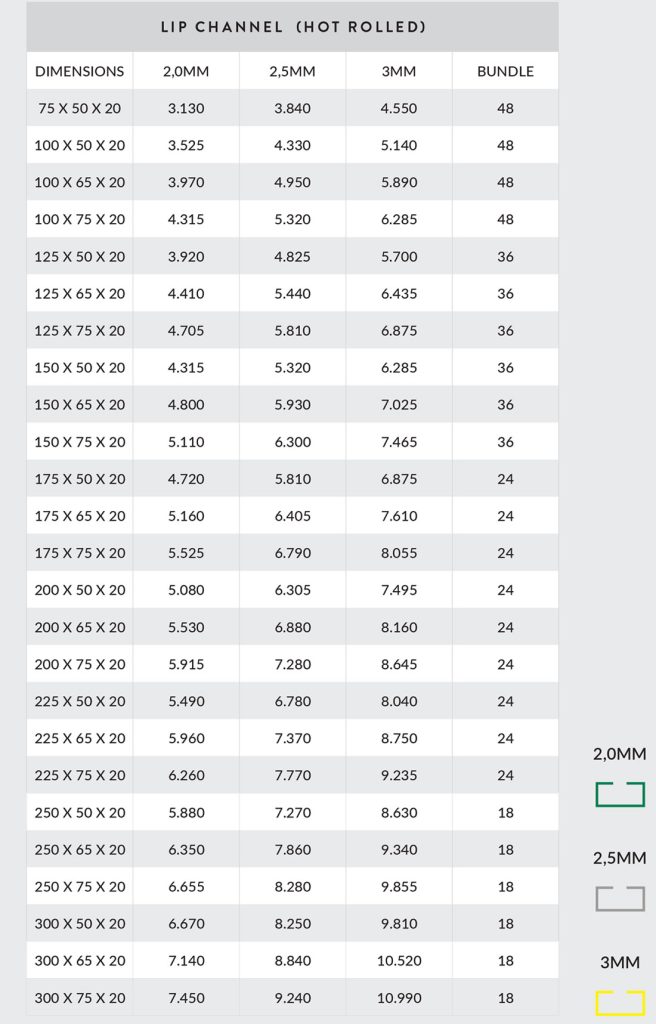Click the yellow 3MM channel profile icon
This screenshot has width=656, height=1024.
click(x=620, y=1002)
